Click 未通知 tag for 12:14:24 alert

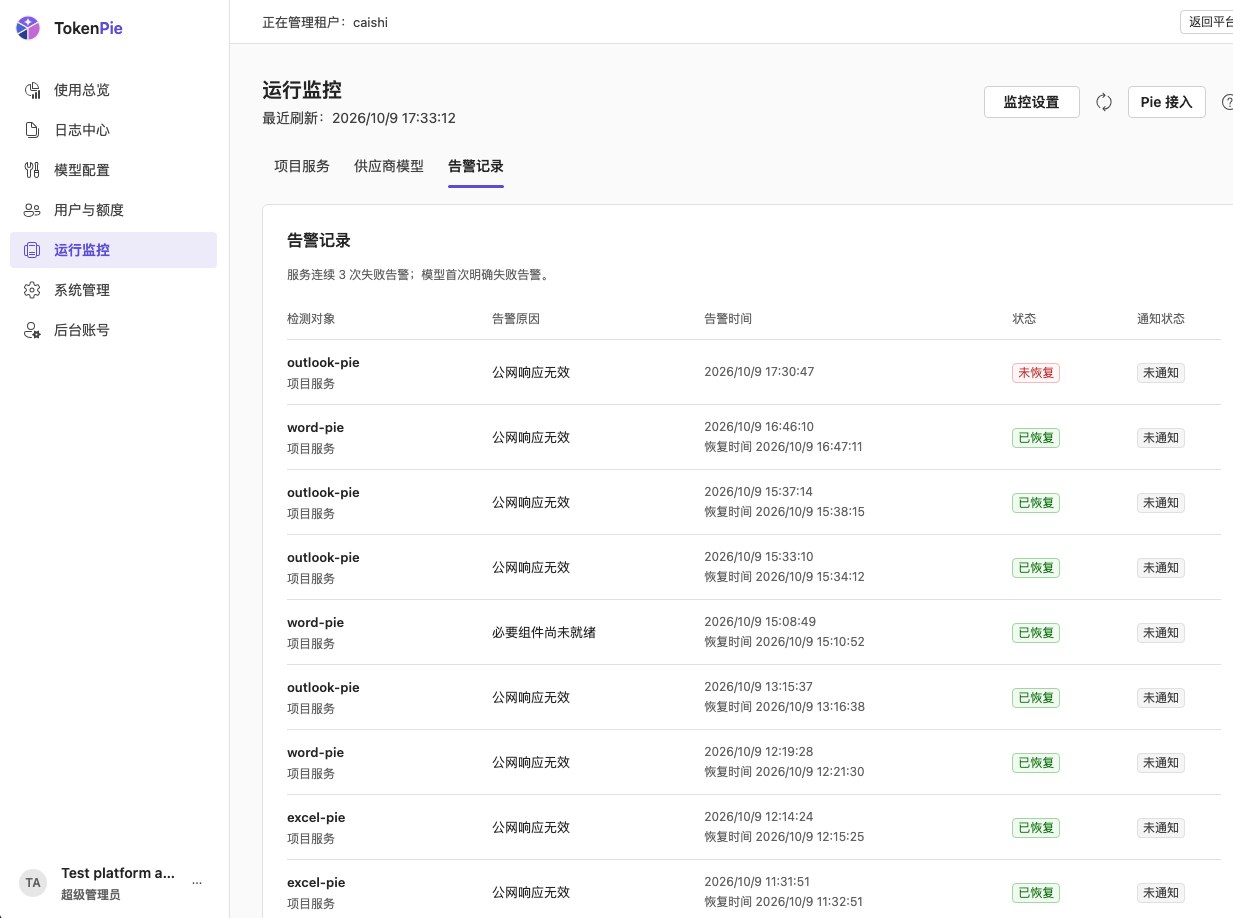(1161, 827)
